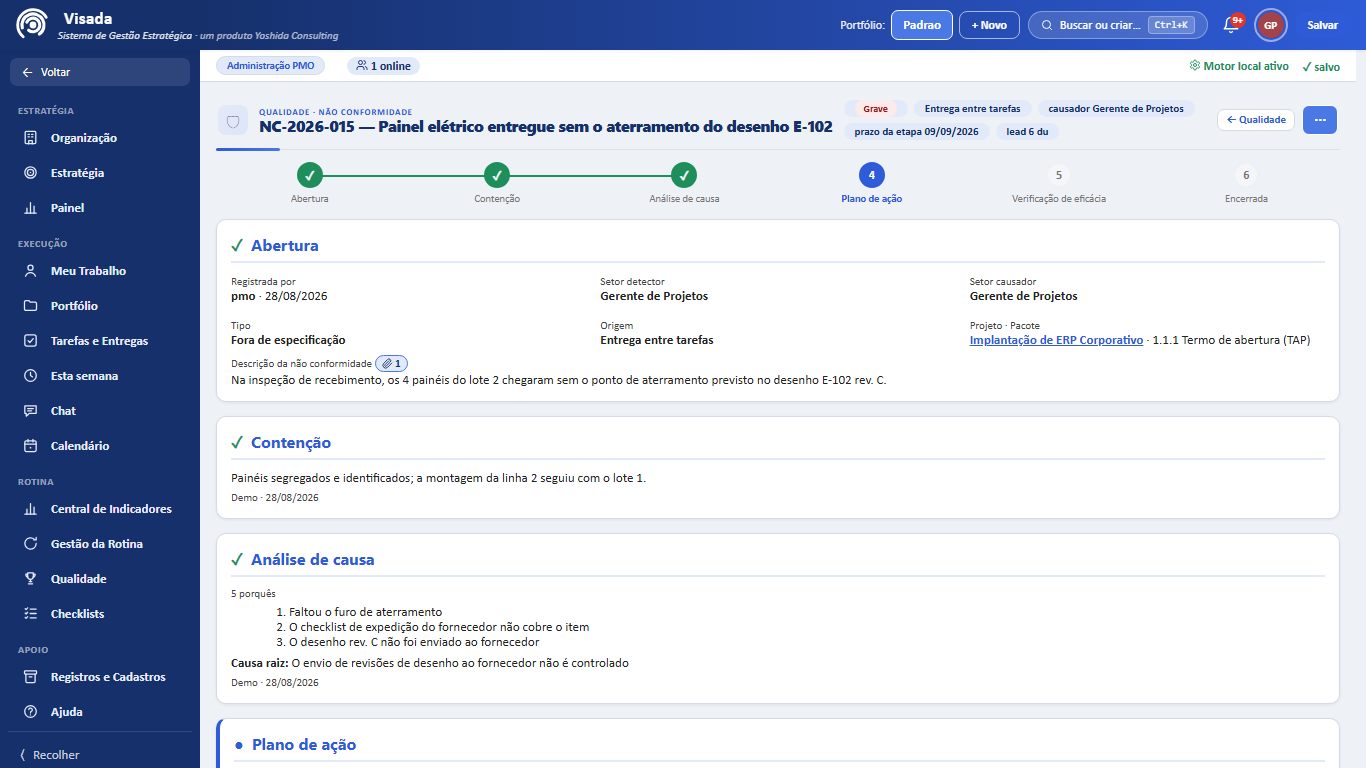Select the Padrao portfolio button
The height and width of the screenshot is (768, 1366).
pos(922,25)
